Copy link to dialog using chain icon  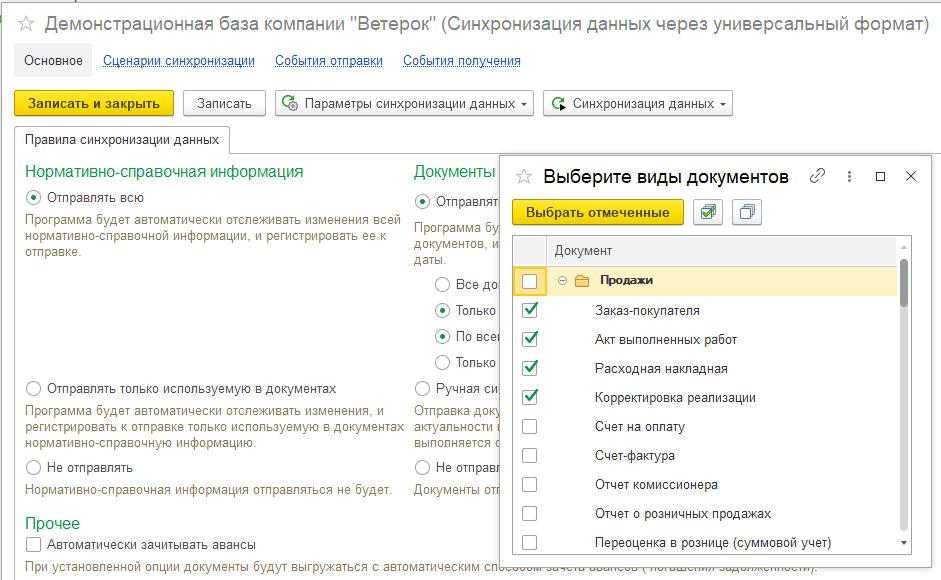(817, 176)
